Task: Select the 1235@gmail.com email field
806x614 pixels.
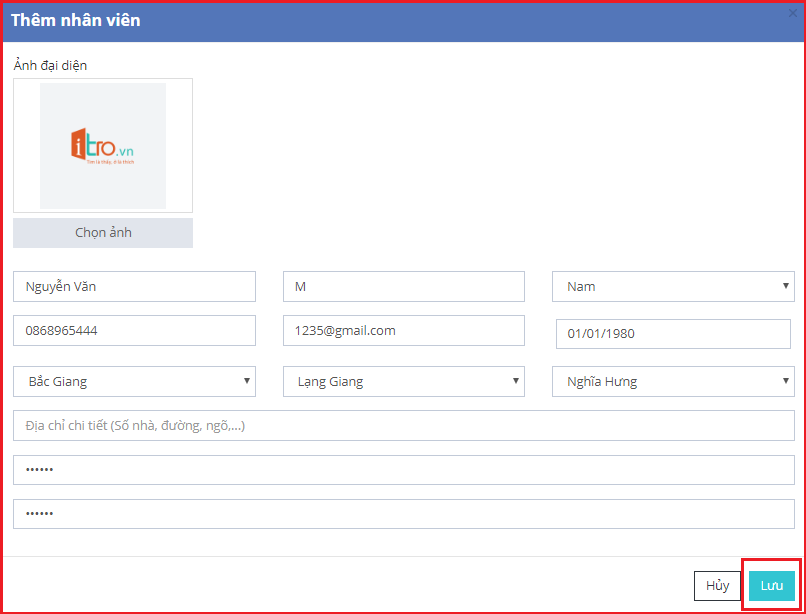Action: click(403, 330)
